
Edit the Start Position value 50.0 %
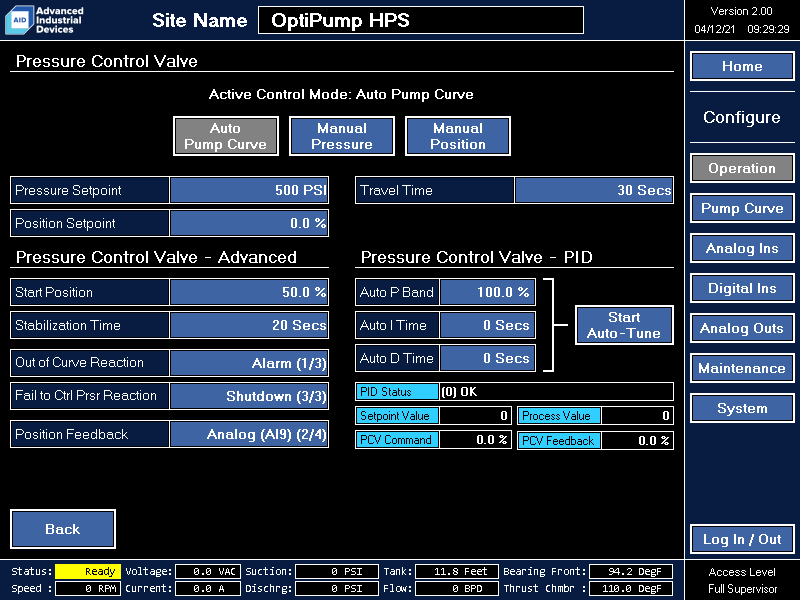(249, 292)
